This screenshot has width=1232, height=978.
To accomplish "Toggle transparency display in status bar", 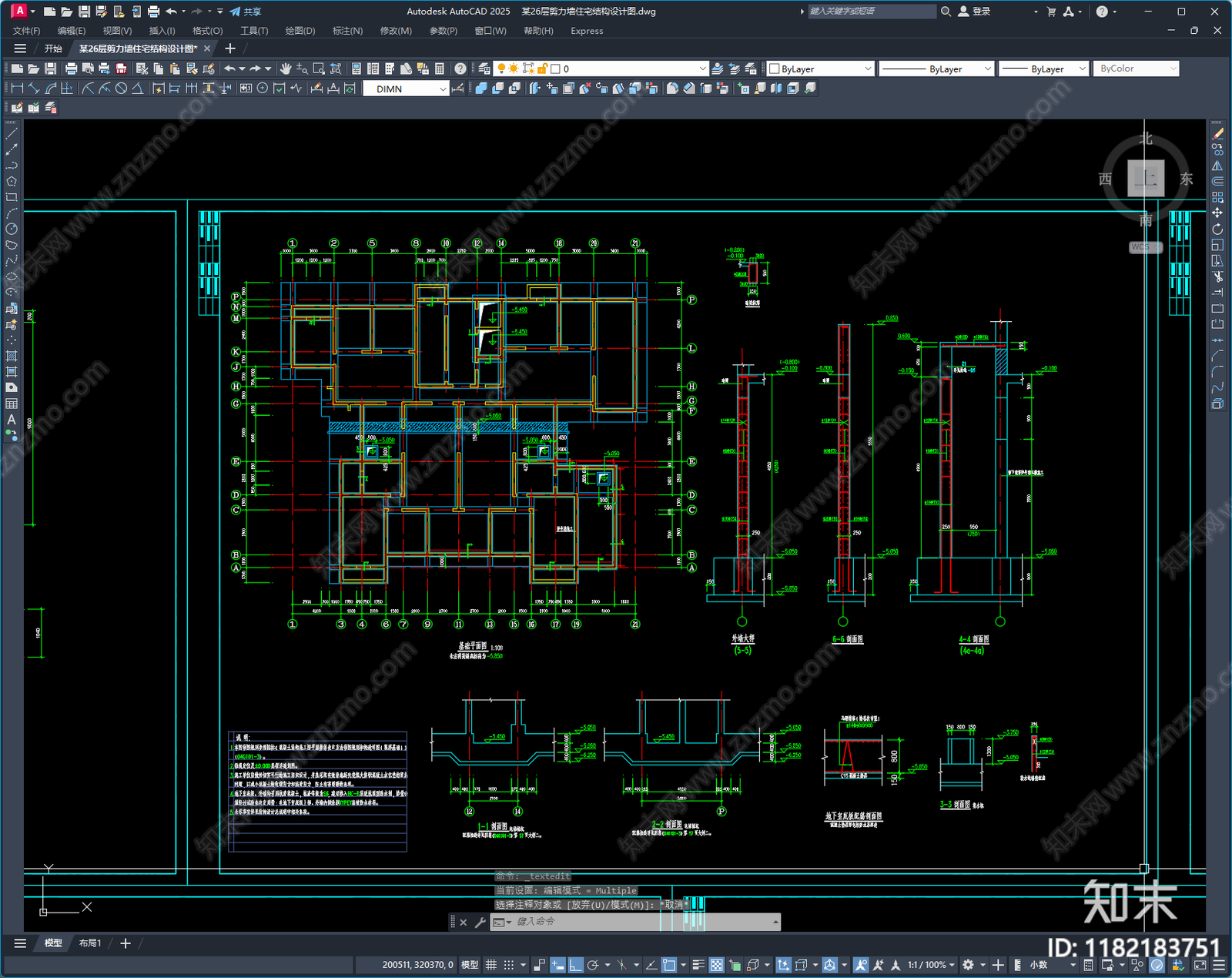I will (x=716, y=965).
